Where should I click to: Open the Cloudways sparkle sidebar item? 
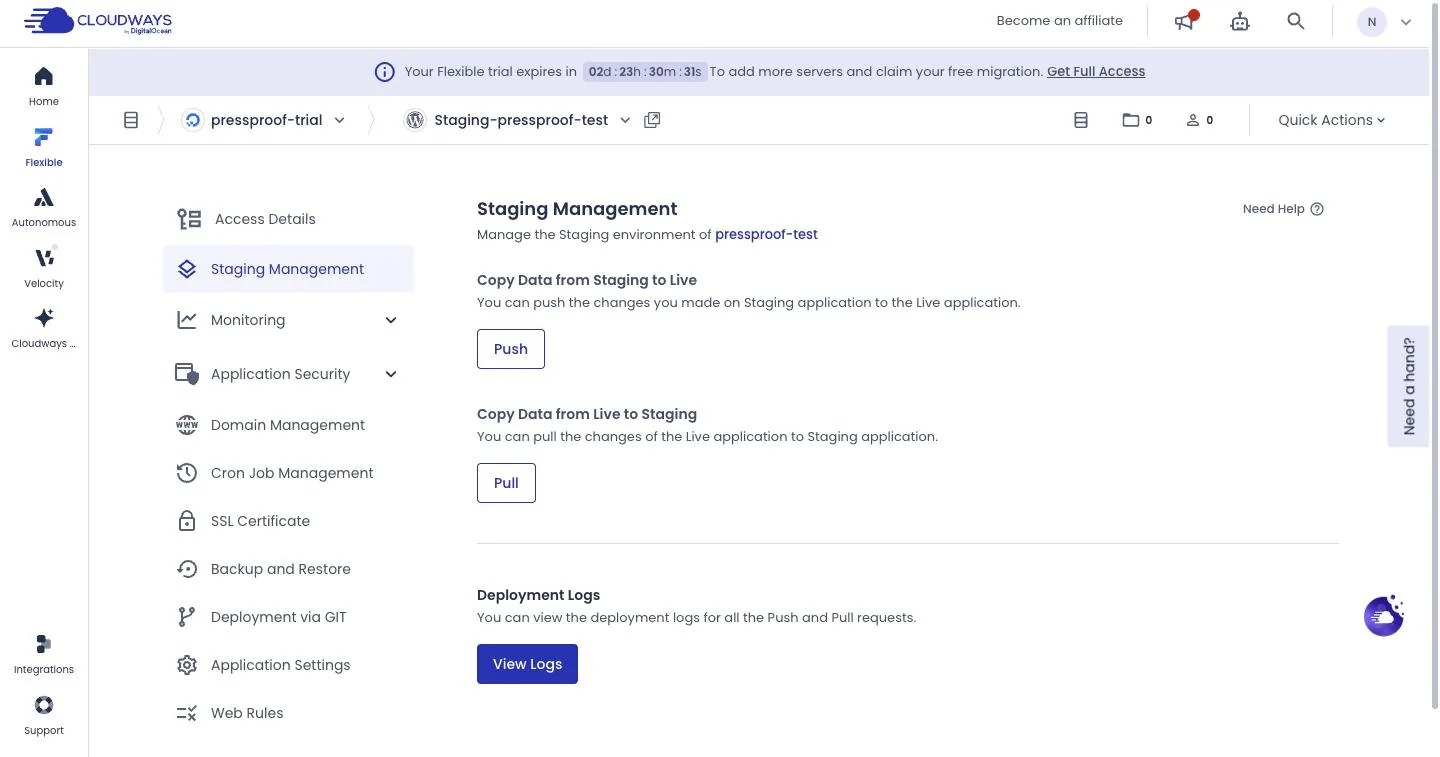[44, 328]
